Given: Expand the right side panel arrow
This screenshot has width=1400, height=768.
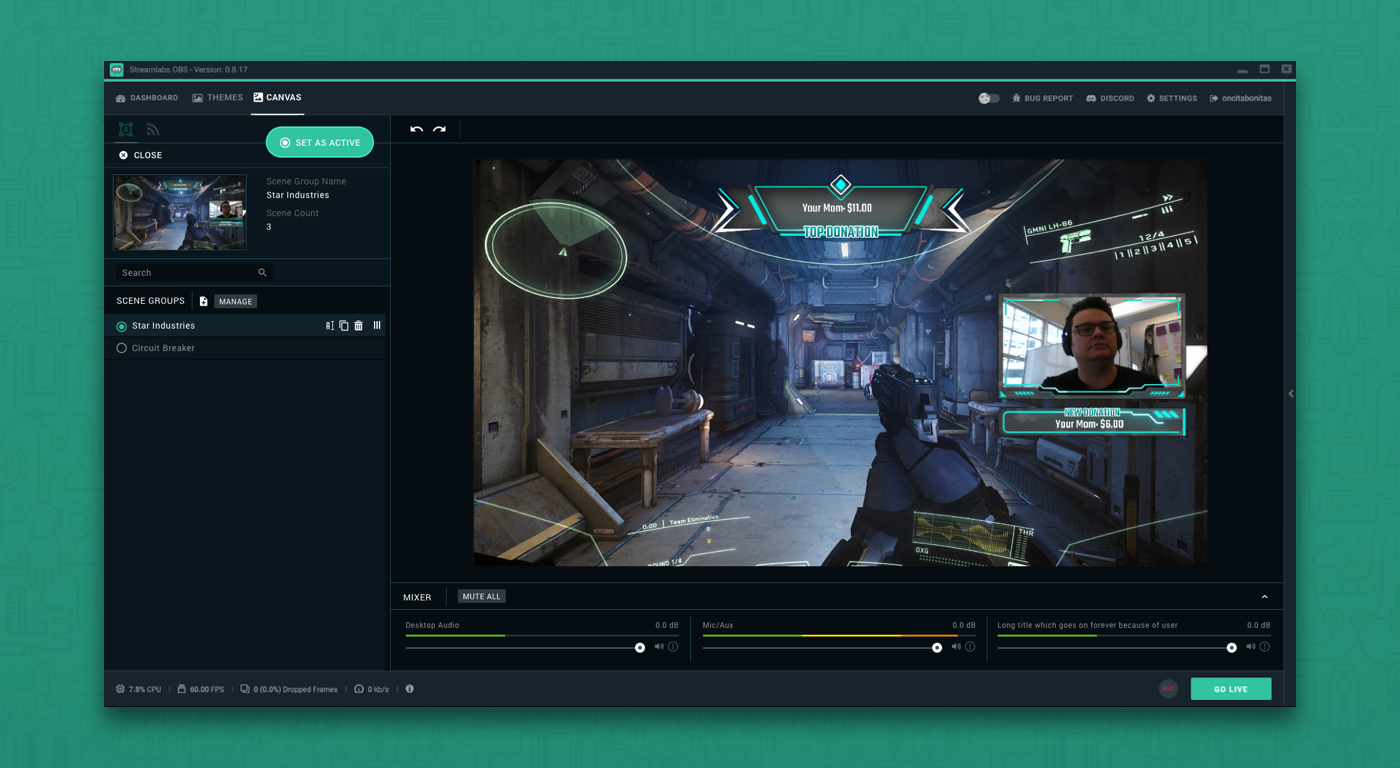Looking at the screenshot, I should (x=1291, y=394).
